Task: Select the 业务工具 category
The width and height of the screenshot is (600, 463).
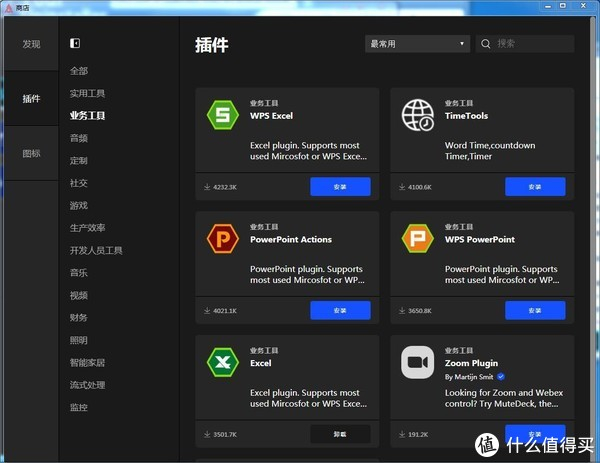Action: click(x=87, y=116)
